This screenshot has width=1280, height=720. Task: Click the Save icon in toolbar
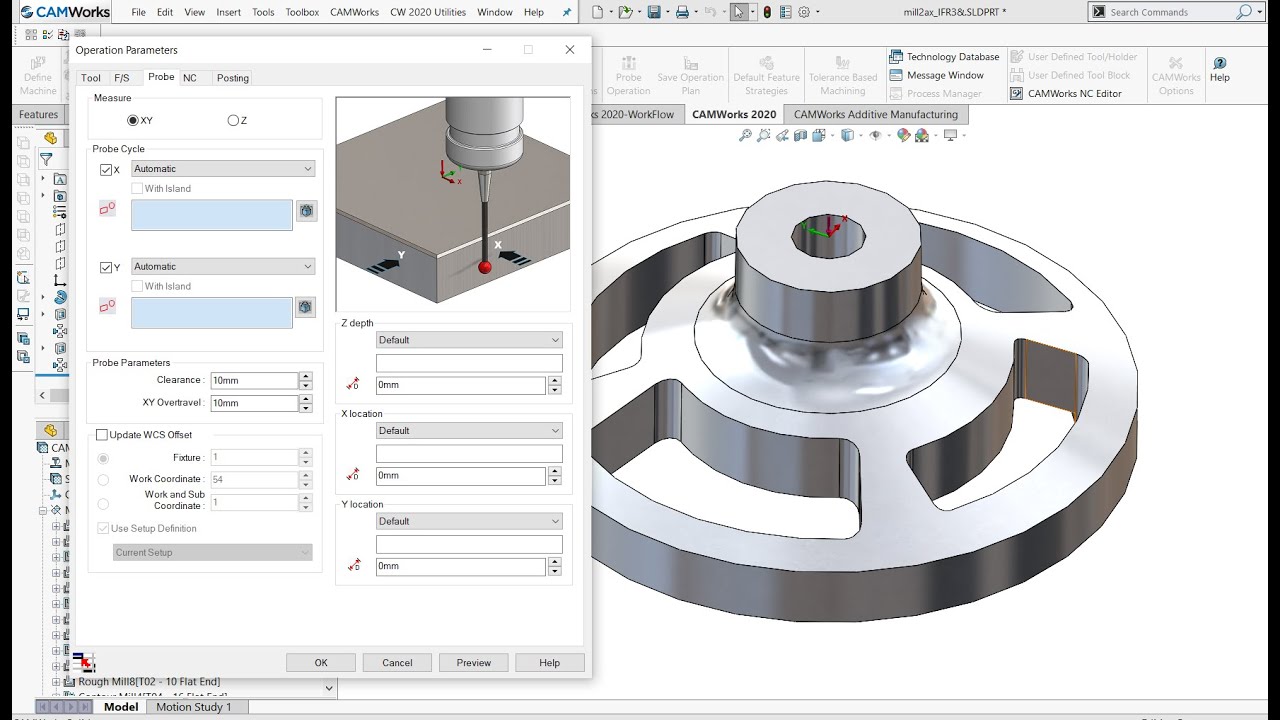[653, 12]
